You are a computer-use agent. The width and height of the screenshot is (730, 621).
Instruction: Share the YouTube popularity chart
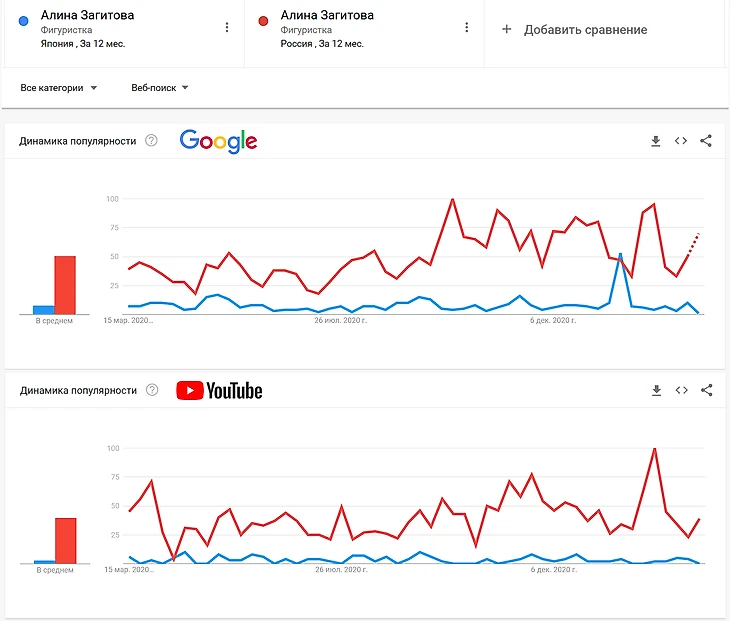706,390
